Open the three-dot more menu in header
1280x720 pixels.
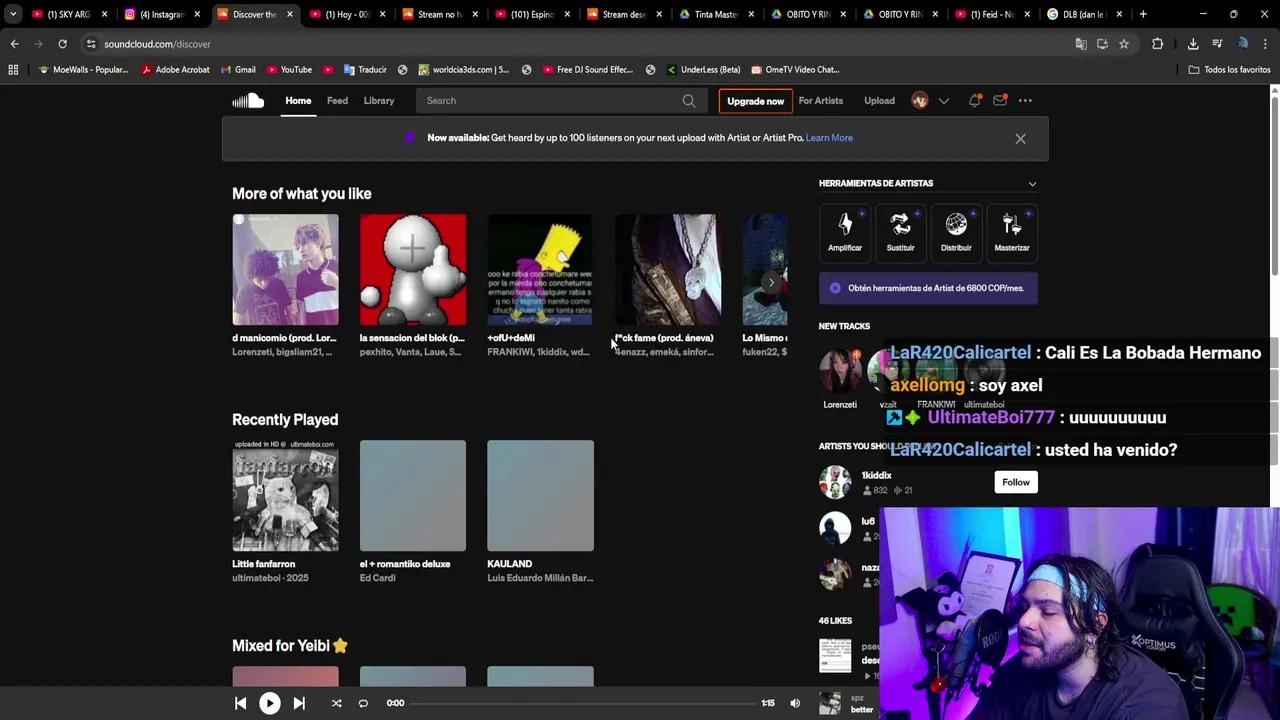point(1025,100)
